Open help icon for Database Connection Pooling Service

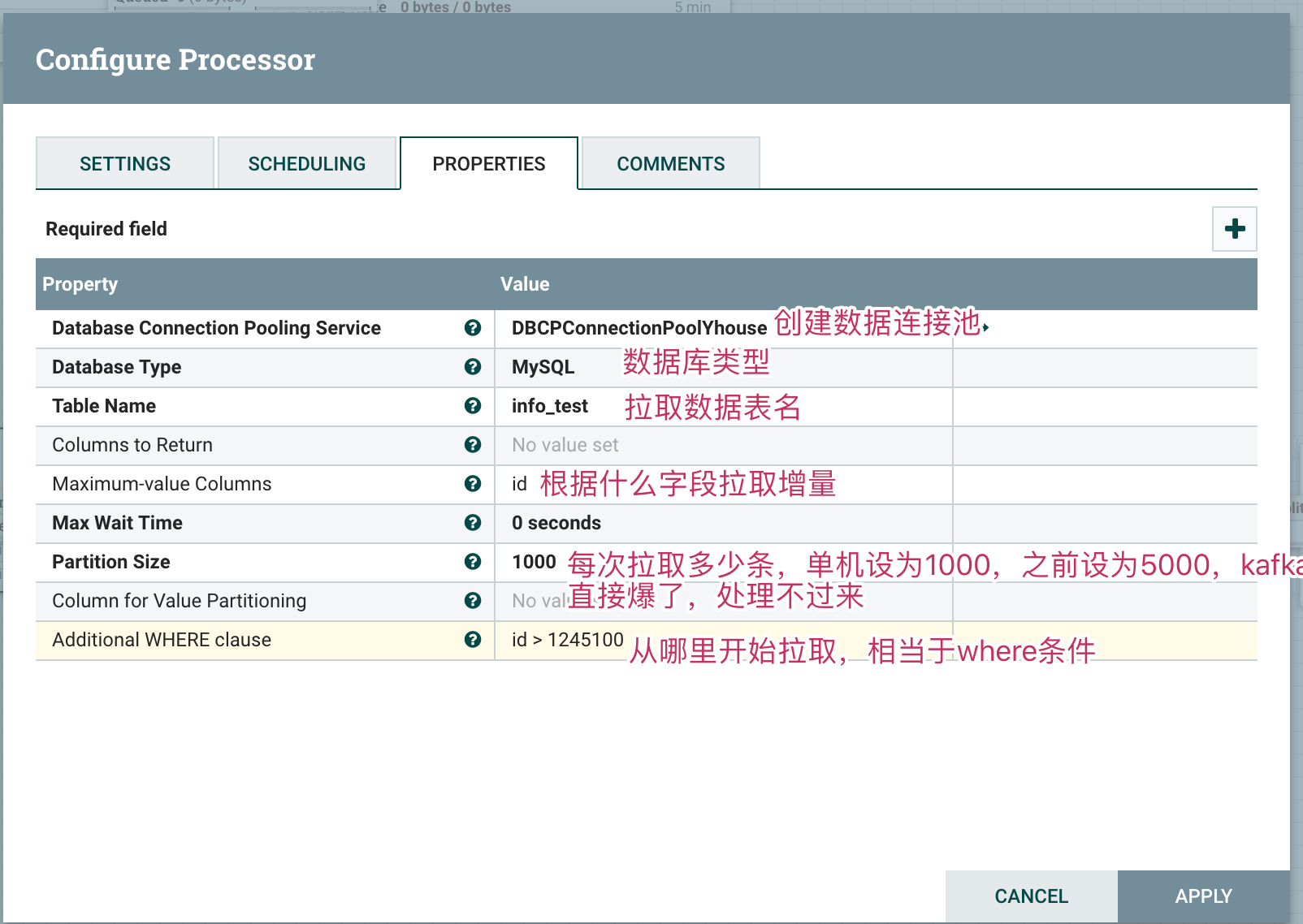coord(473,327)
